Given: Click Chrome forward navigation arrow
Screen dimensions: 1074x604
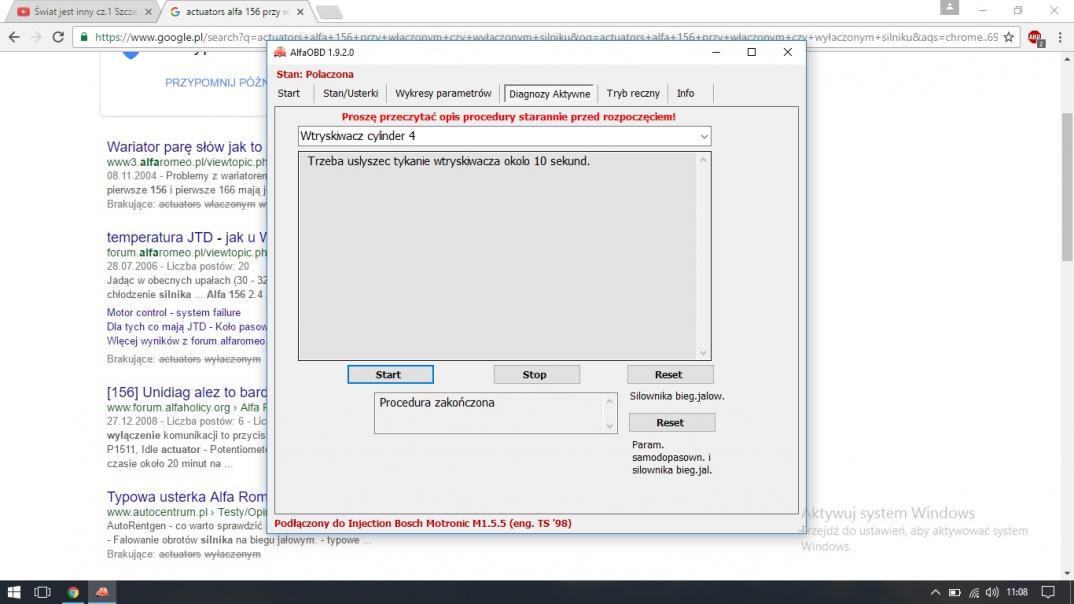Looking at the screenshot, I should [36, 37].
